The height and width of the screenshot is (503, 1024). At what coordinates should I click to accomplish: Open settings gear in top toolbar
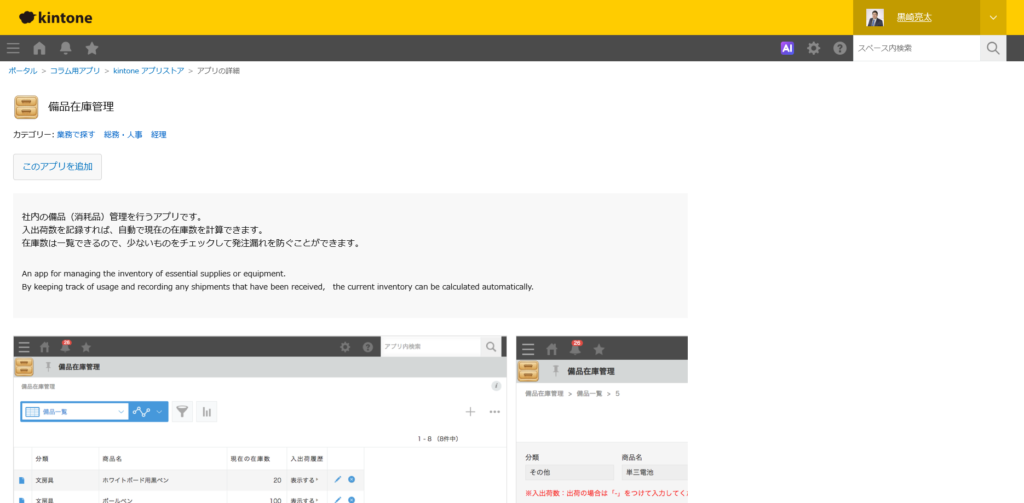click(x=813, y=48)
